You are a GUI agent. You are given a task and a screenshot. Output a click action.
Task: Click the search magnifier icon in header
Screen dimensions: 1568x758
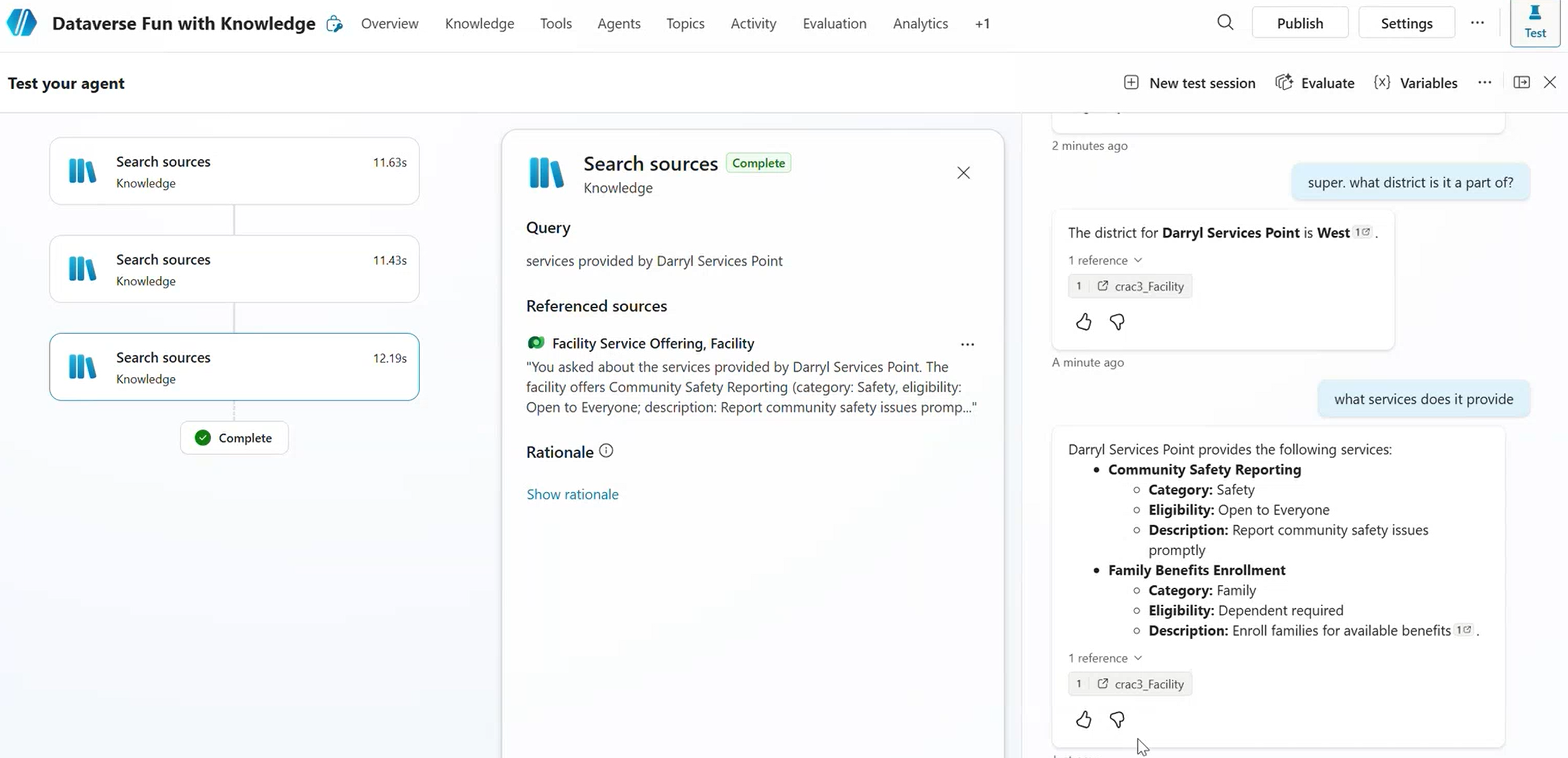click(1225, 22)
